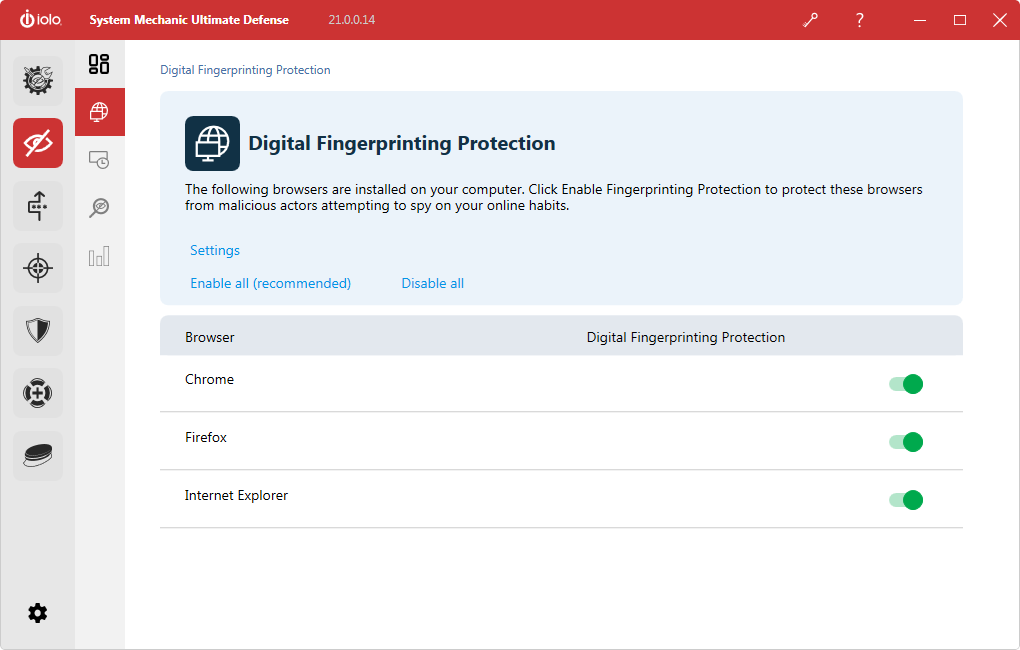Click the Disable all link
Image resolution: width=1020 pixels, height=650 pixels.
pos(433,284)
